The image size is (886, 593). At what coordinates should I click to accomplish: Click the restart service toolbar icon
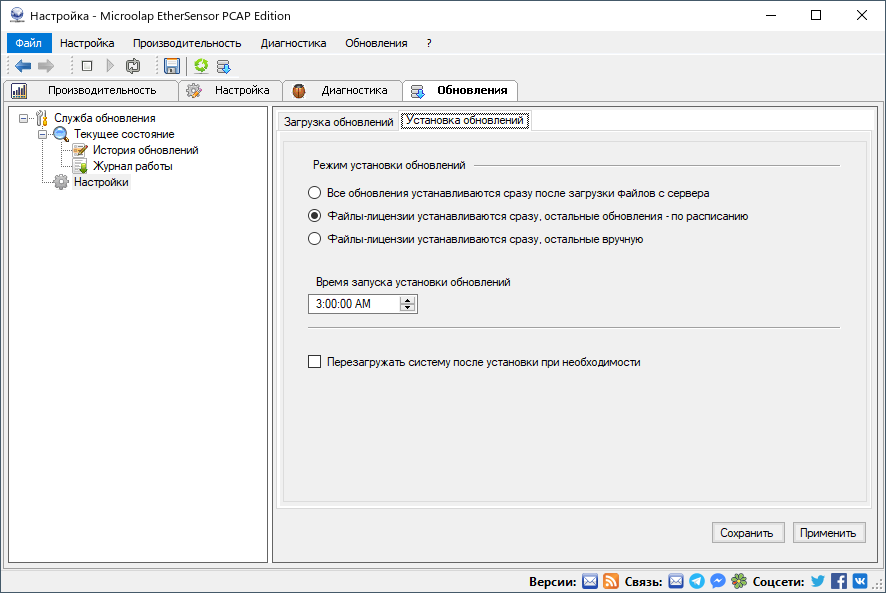pos(131,66)
